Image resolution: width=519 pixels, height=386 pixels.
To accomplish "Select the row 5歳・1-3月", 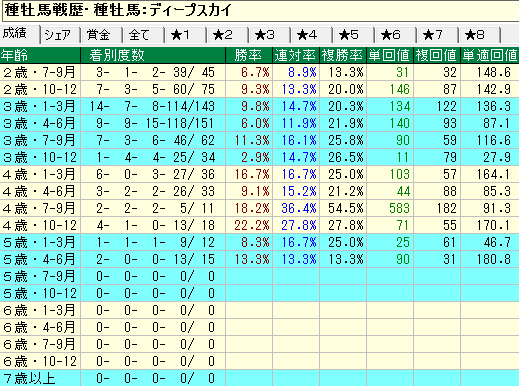I will (259, 242).
